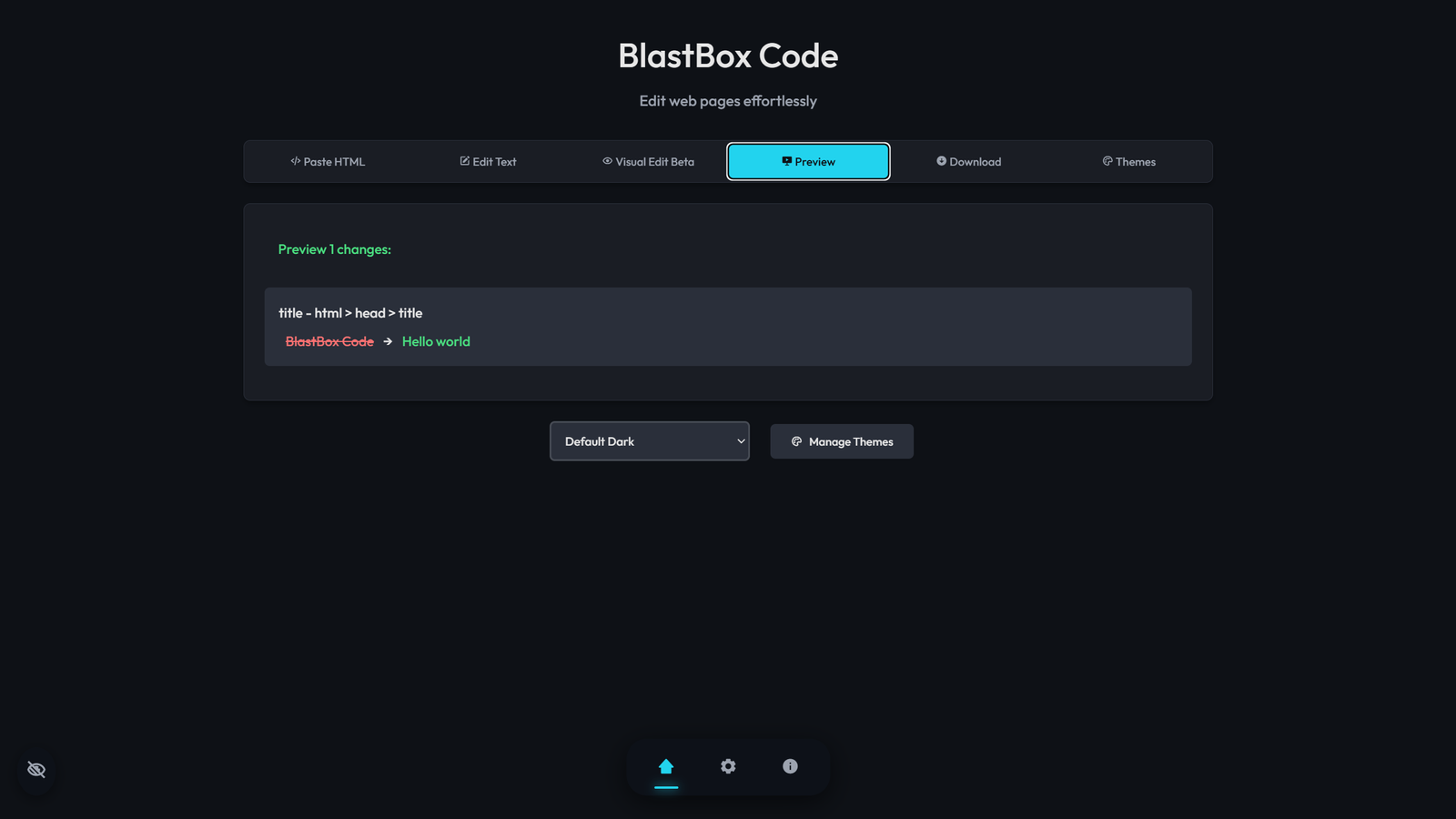Click the pencil icon on Edit Text

[x=465, y=161]
